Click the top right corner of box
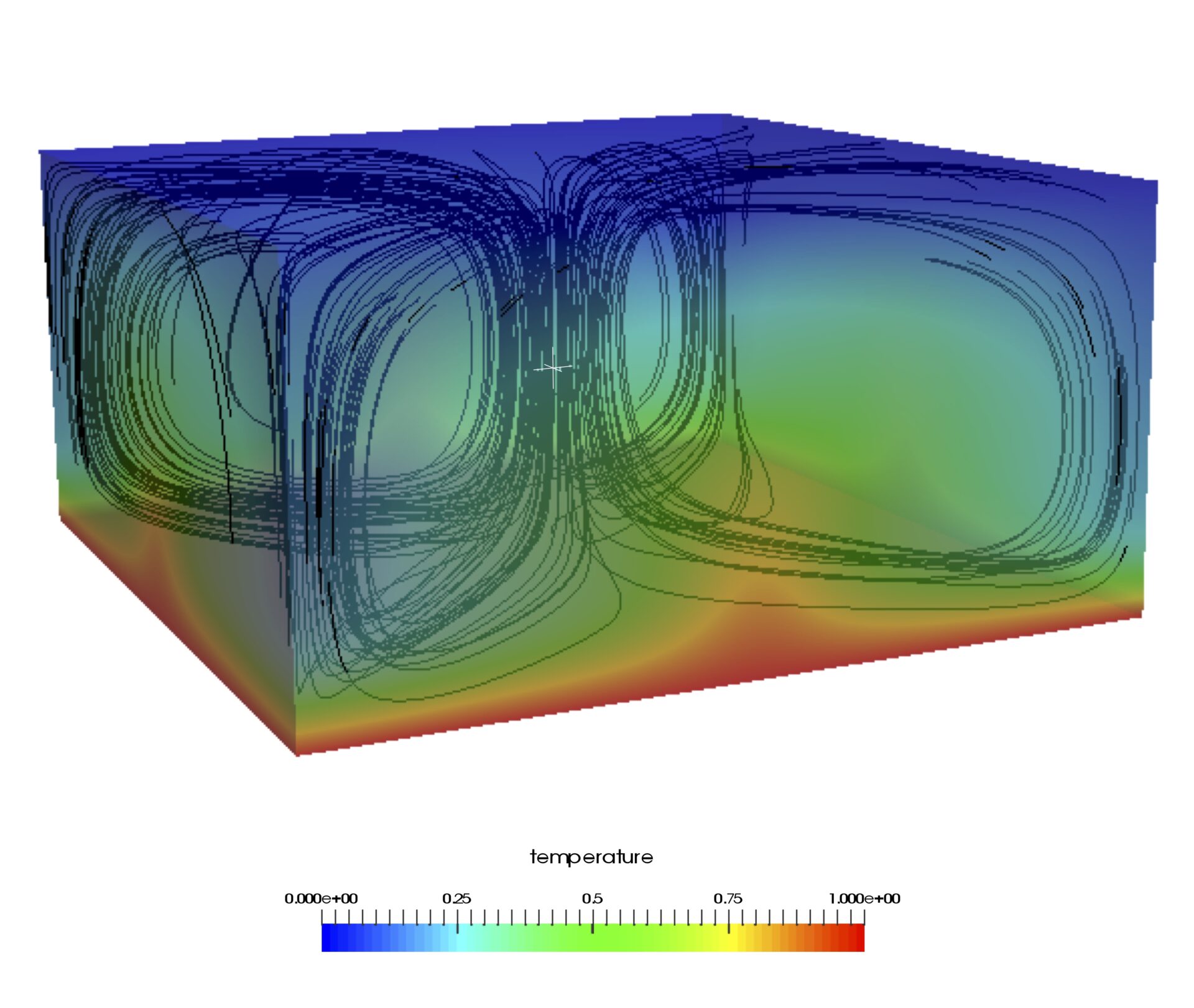Viewport: 1194px width, 1008px height. [1156, 182]
